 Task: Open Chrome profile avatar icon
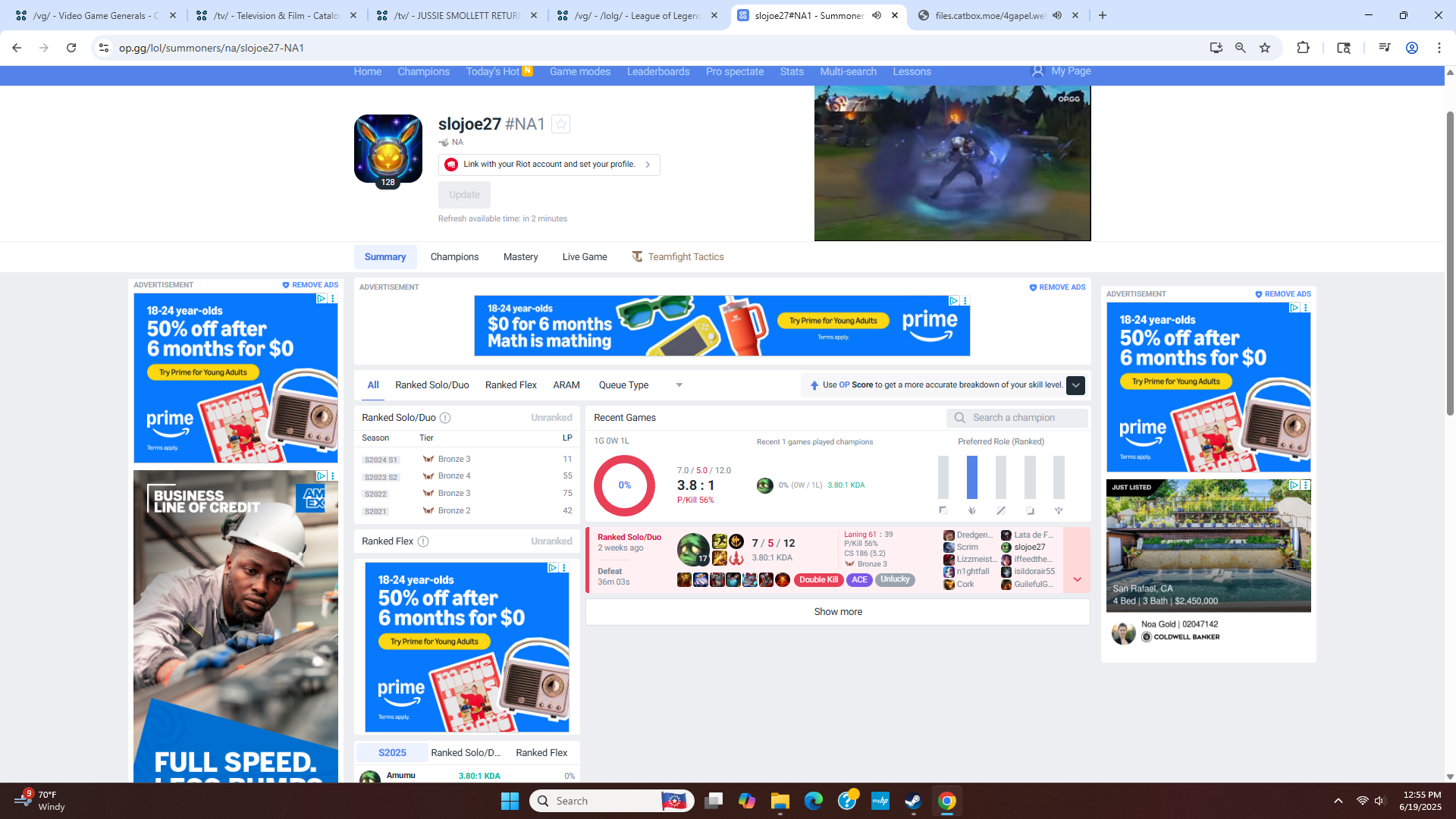[1411, 48]
